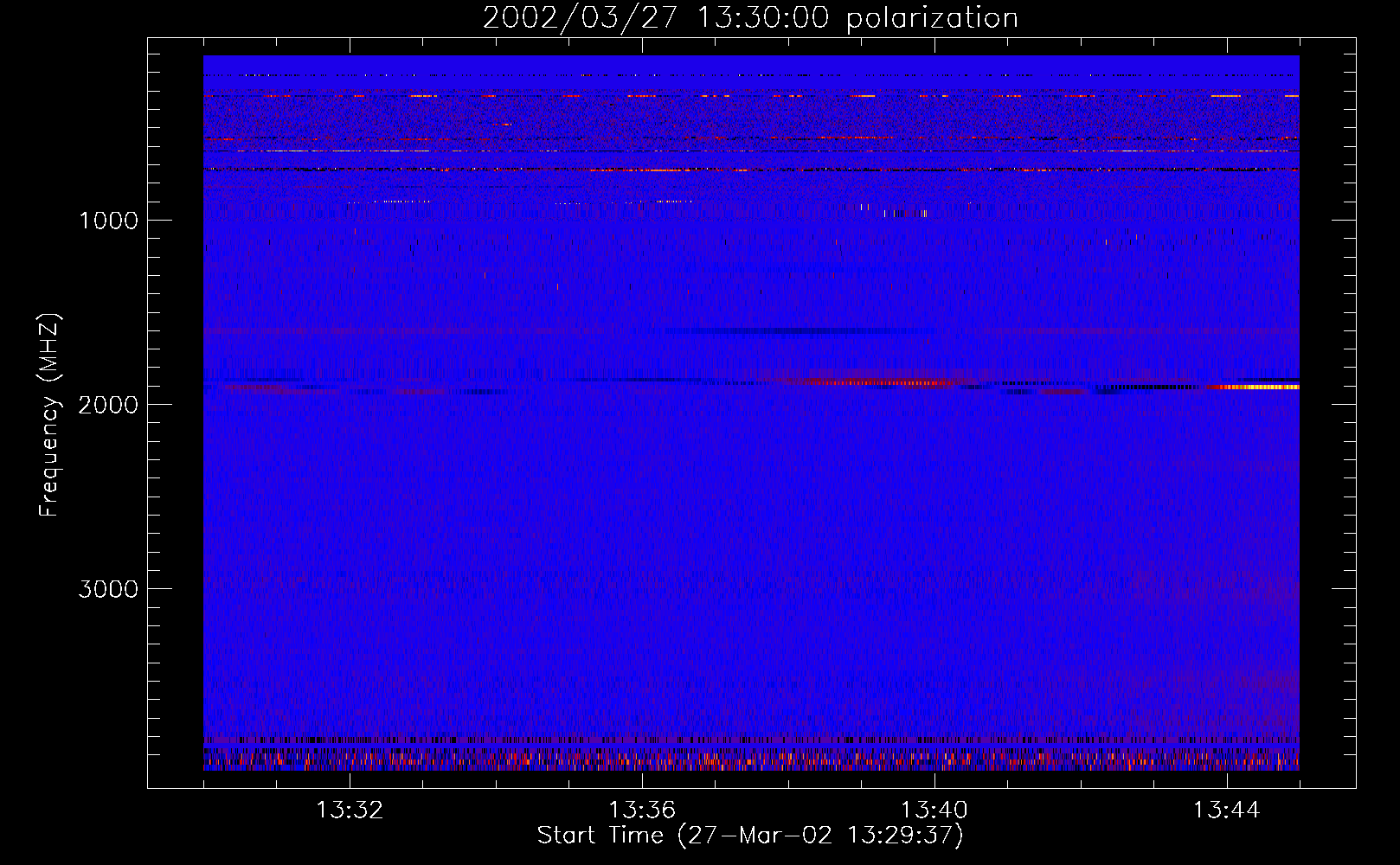Click the plot title '2002/03/27 13:30:00 polarization'
This screenshot has width=1400, height=865.
(750, 18)
